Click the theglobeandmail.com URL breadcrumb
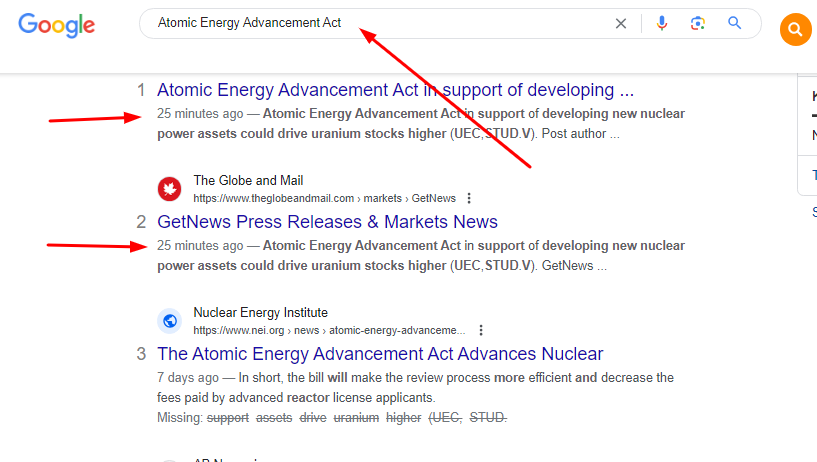 pyautogui.click(x=324, y=198)
